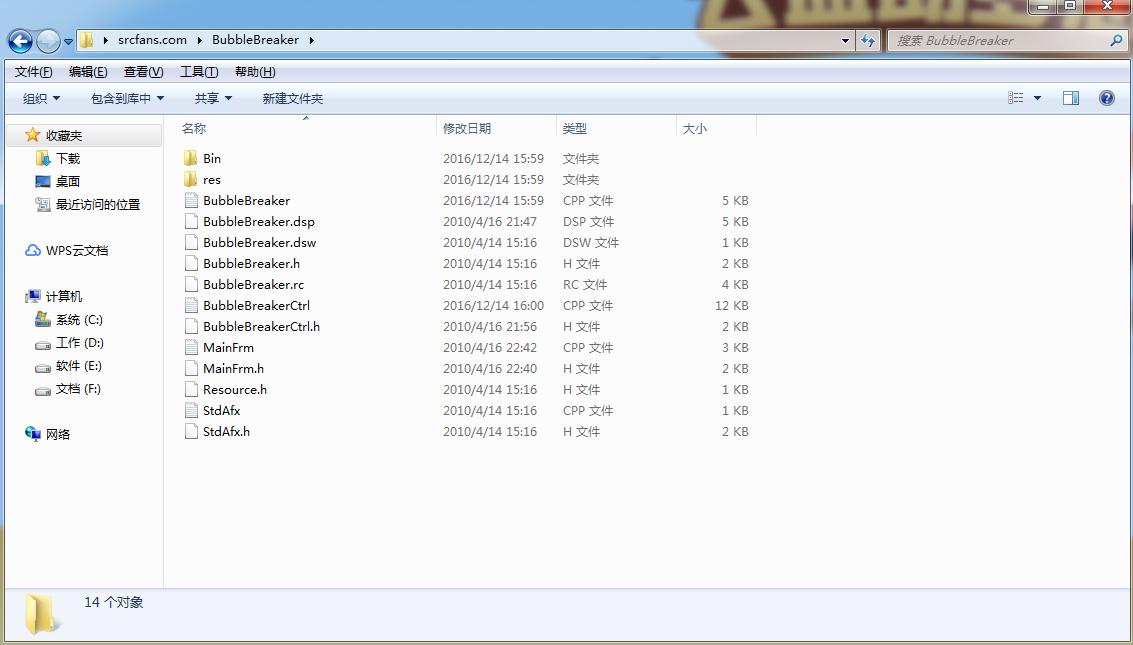Expand arrow before srcfans.com in address path
The image size is (1133, 645).
(x=106, y=40)
